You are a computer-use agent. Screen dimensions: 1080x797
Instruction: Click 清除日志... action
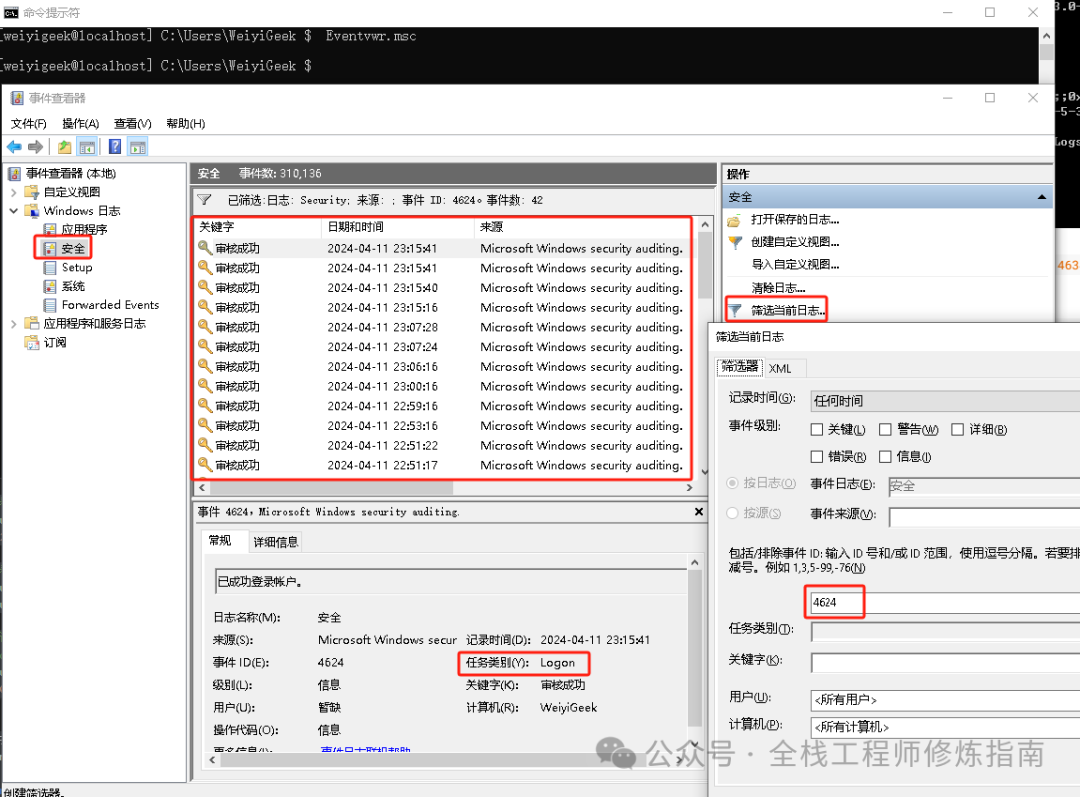click(x=778, y=288)
